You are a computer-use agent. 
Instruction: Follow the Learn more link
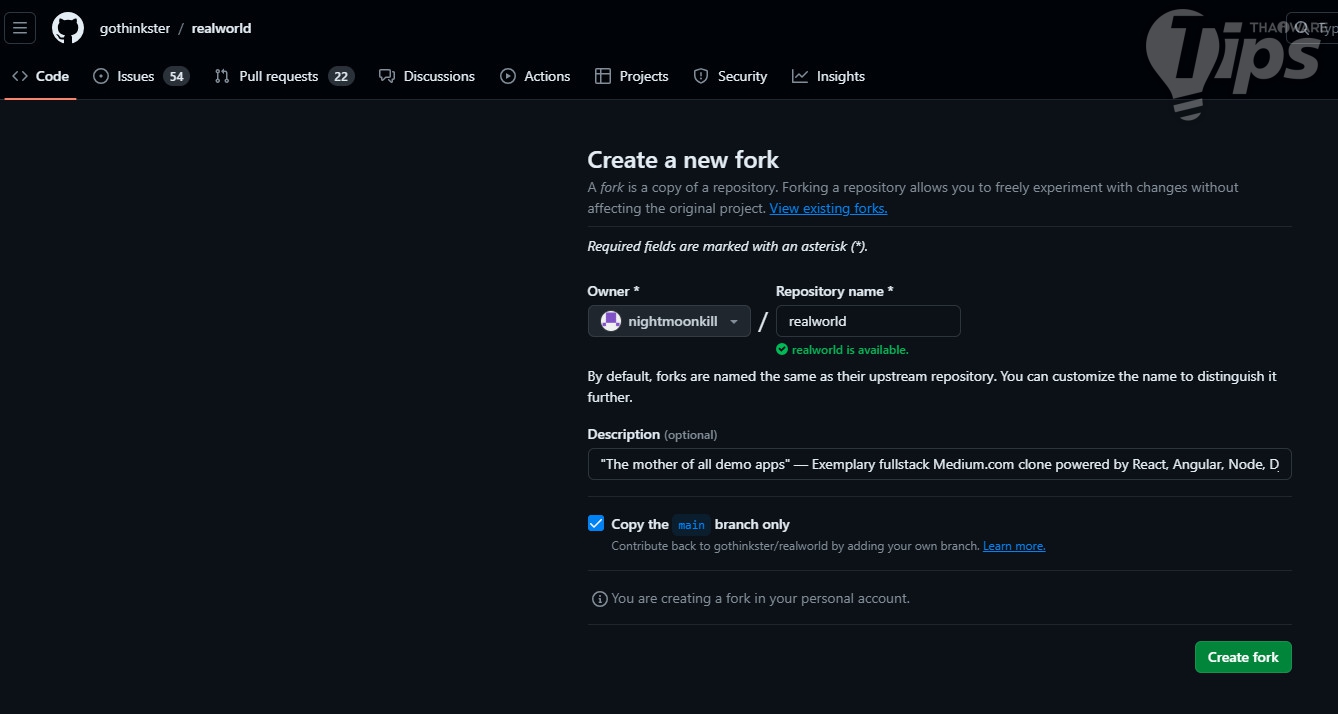1014,546
